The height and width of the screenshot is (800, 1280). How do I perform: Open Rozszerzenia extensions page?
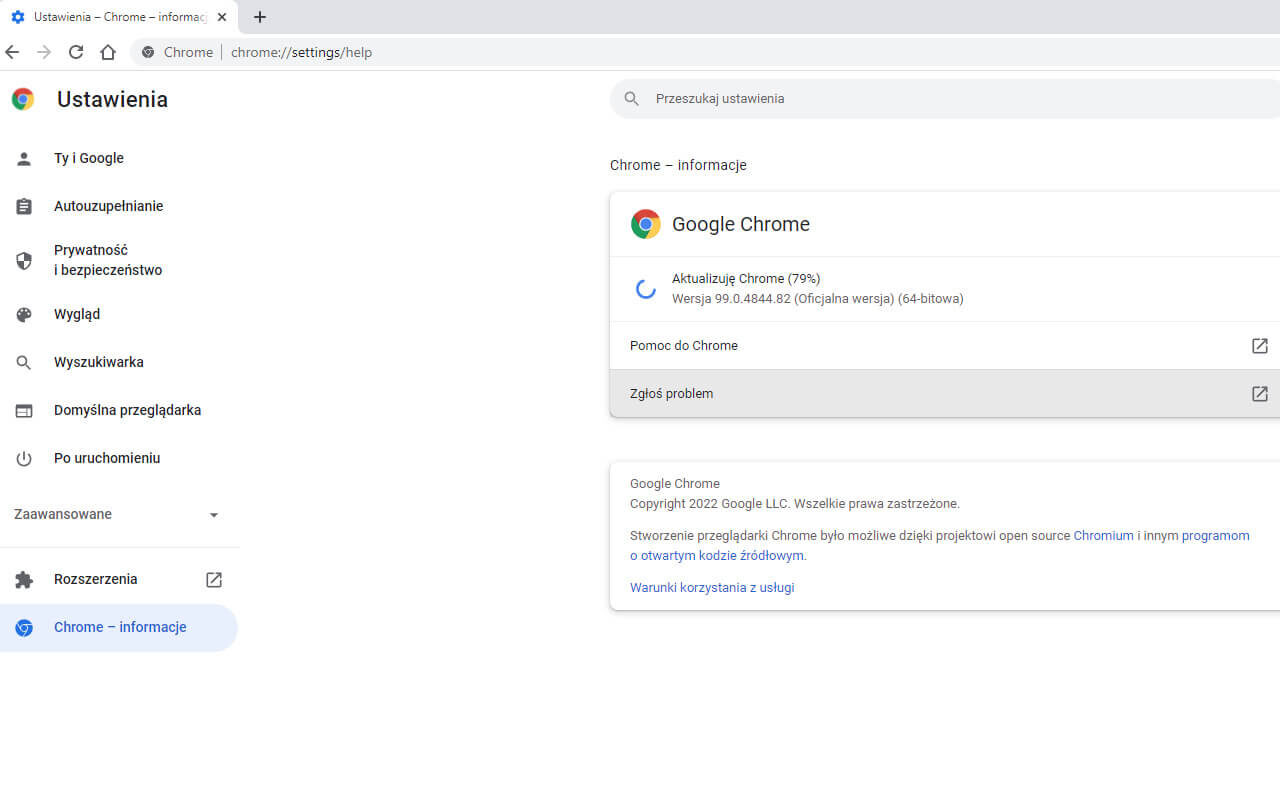point(119,579)
